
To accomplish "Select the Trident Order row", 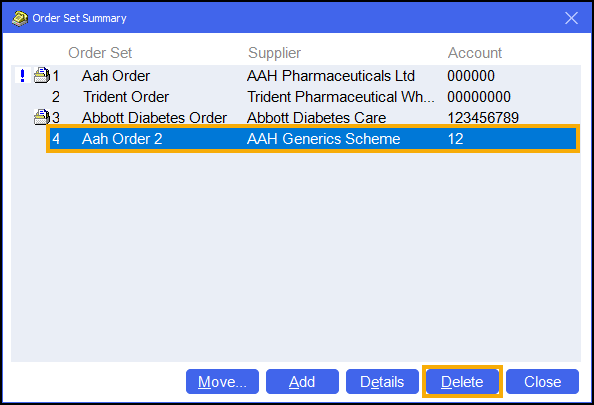I will click(296, 97).
